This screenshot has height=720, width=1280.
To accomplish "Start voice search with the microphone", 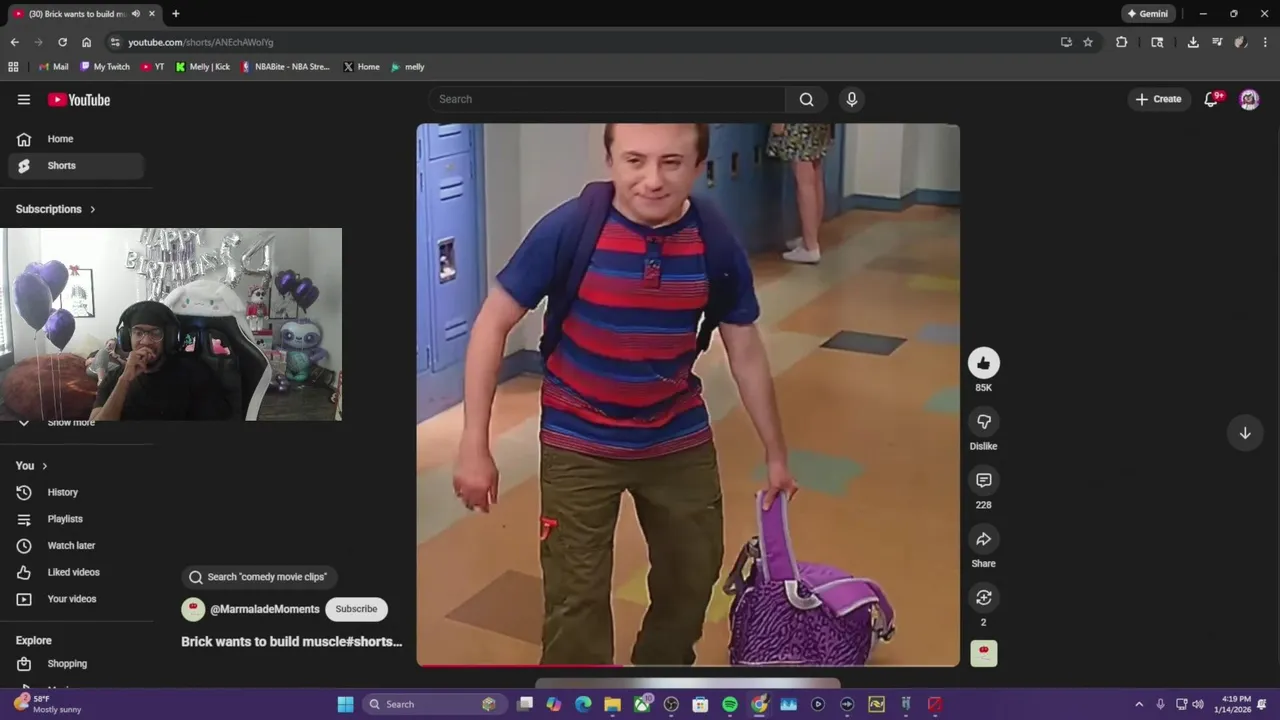I will click(852, 99).
